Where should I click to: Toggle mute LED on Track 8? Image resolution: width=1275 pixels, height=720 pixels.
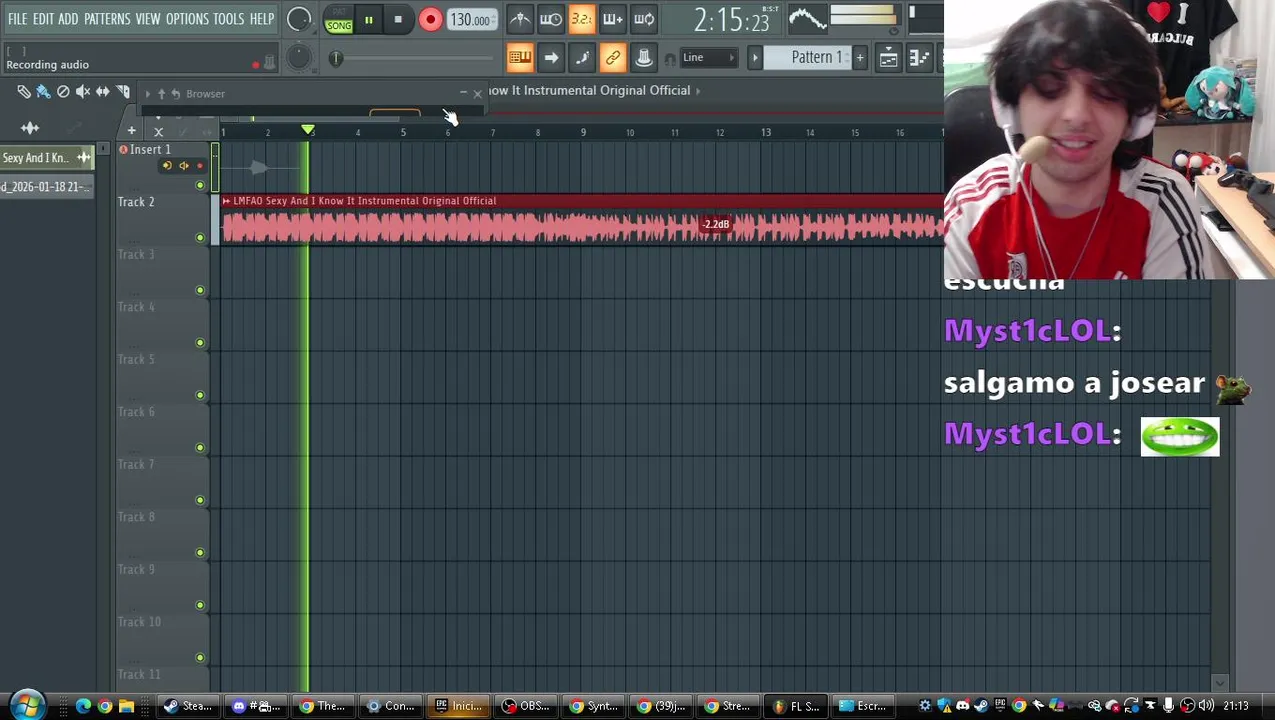point(200,552)
